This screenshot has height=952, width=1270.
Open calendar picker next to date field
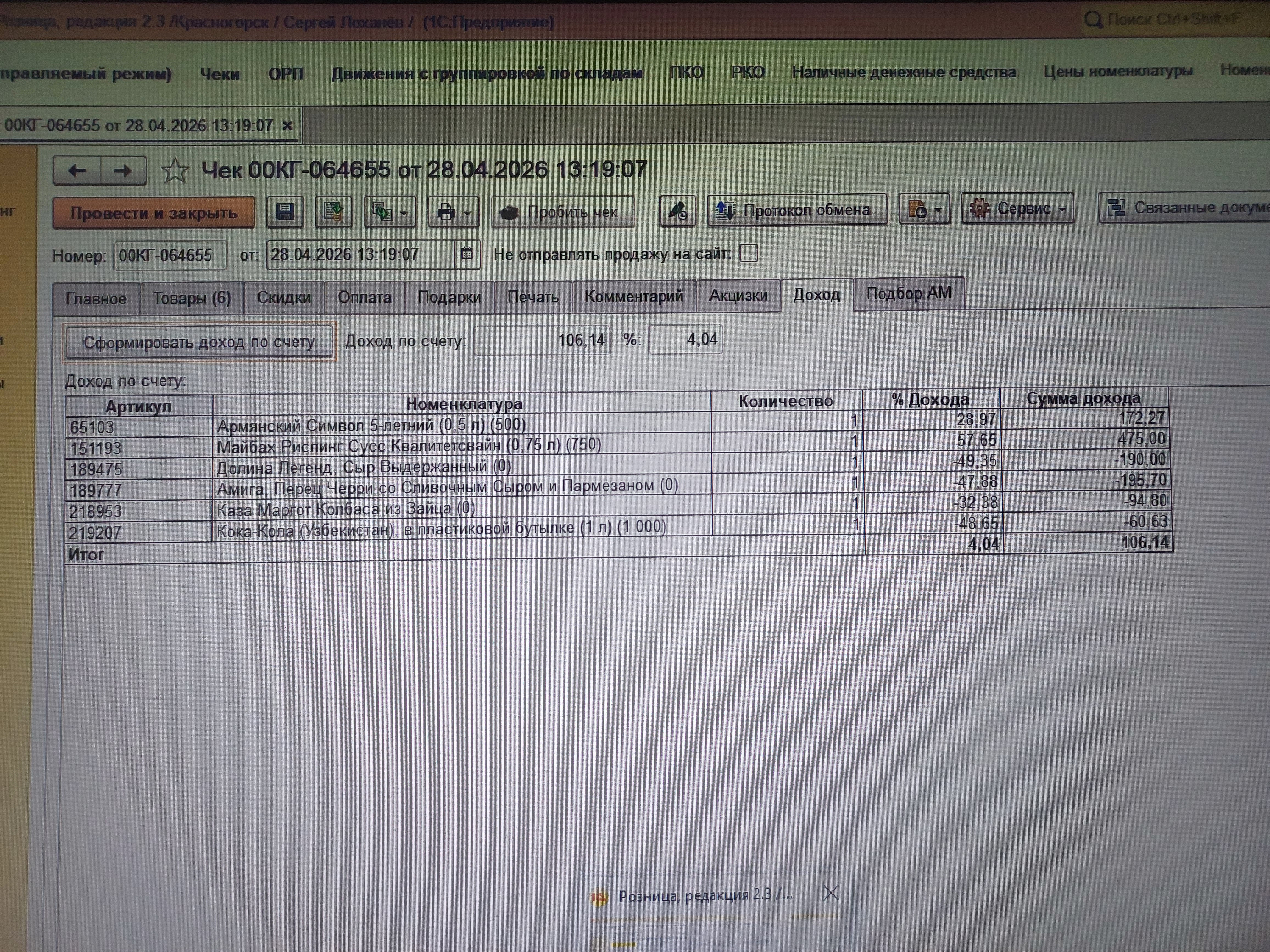(467, 254)
